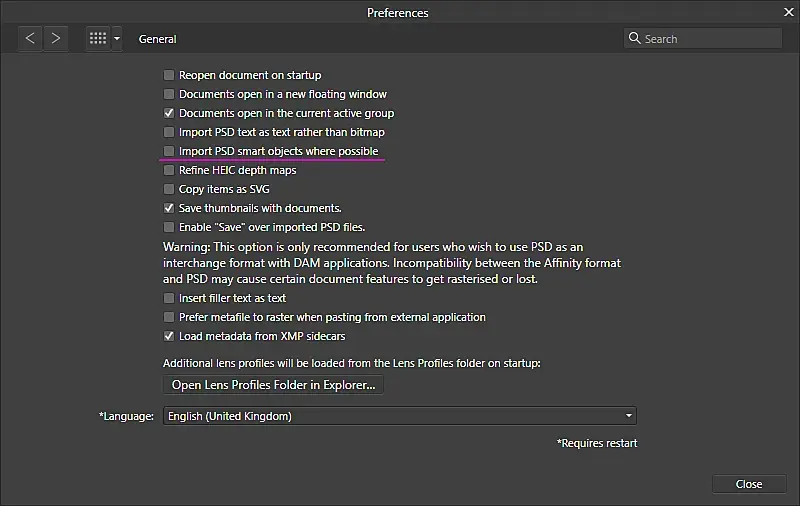800x506 pixels.
Task: Check Copy items as SVG
Action: click(x=169, y=189)
